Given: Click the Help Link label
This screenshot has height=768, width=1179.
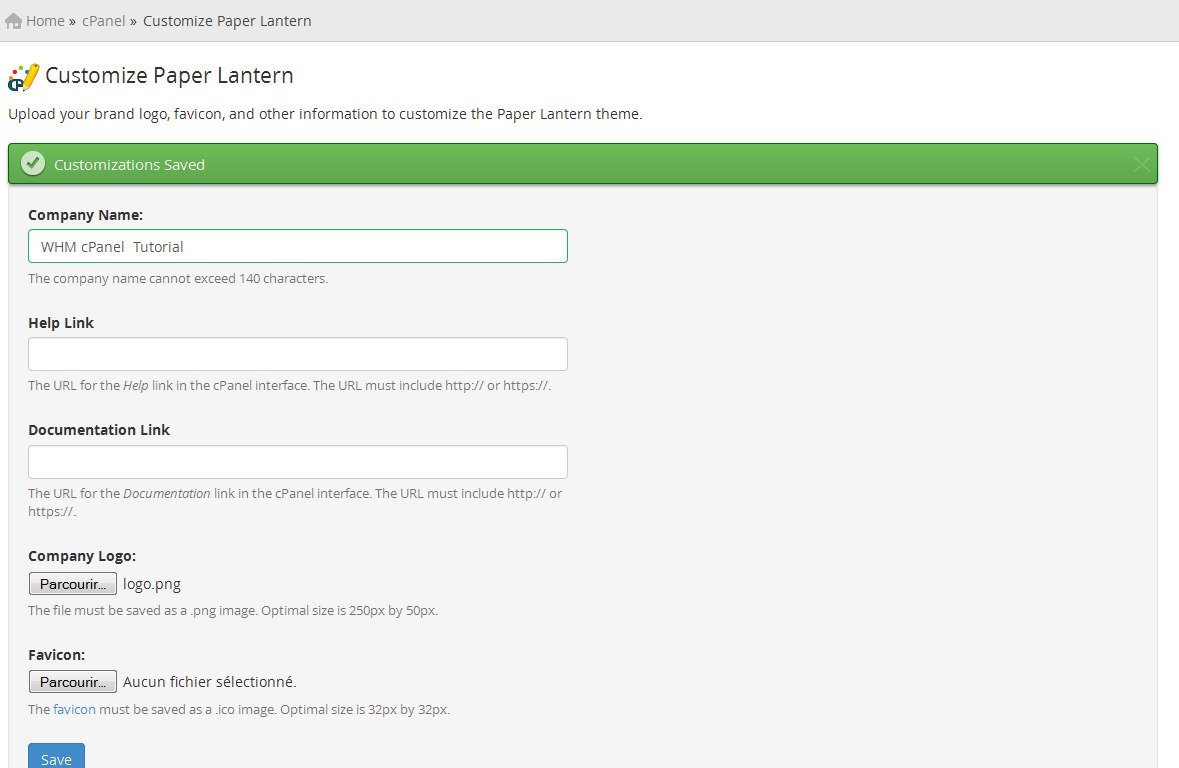Looking at the screenshot, I should 61,323.
